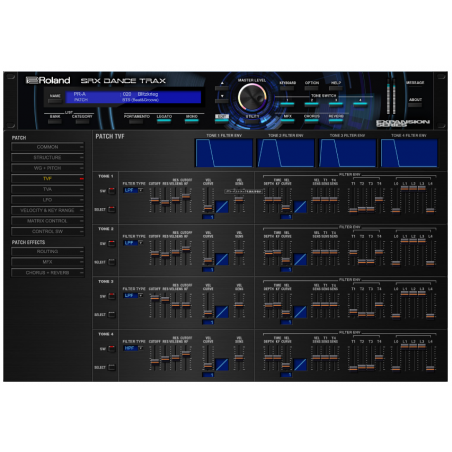The height and width of the screenshot is (452, 452).
Task: Open the Tone 1 Filter Env display
Action: (224, 153)
